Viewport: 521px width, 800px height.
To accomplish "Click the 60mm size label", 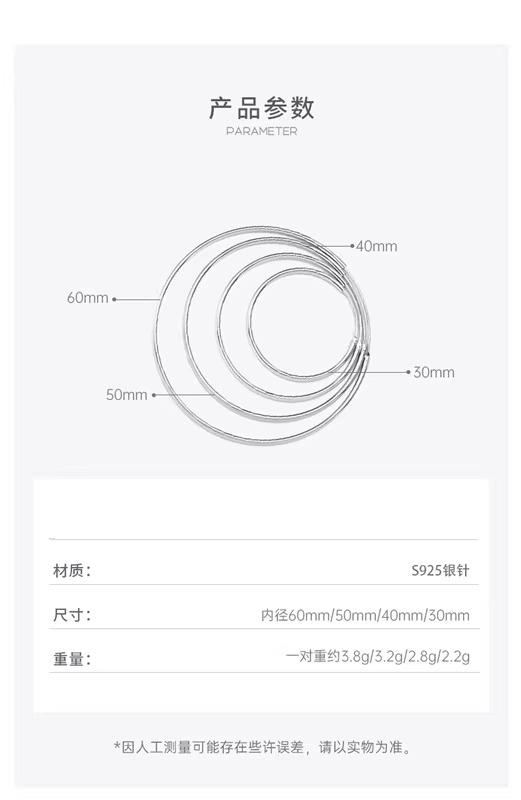I will pos(88,297).
